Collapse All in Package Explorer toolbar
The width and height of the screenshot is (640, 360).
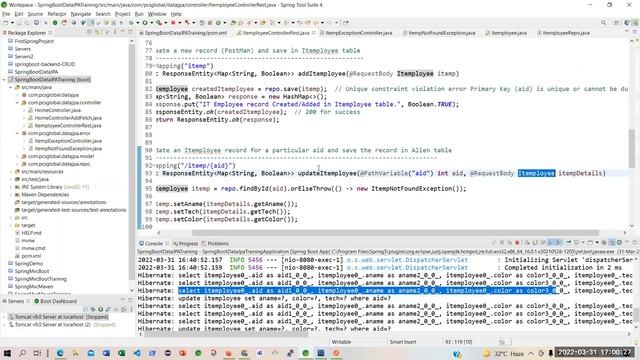(x=89, y=32)
